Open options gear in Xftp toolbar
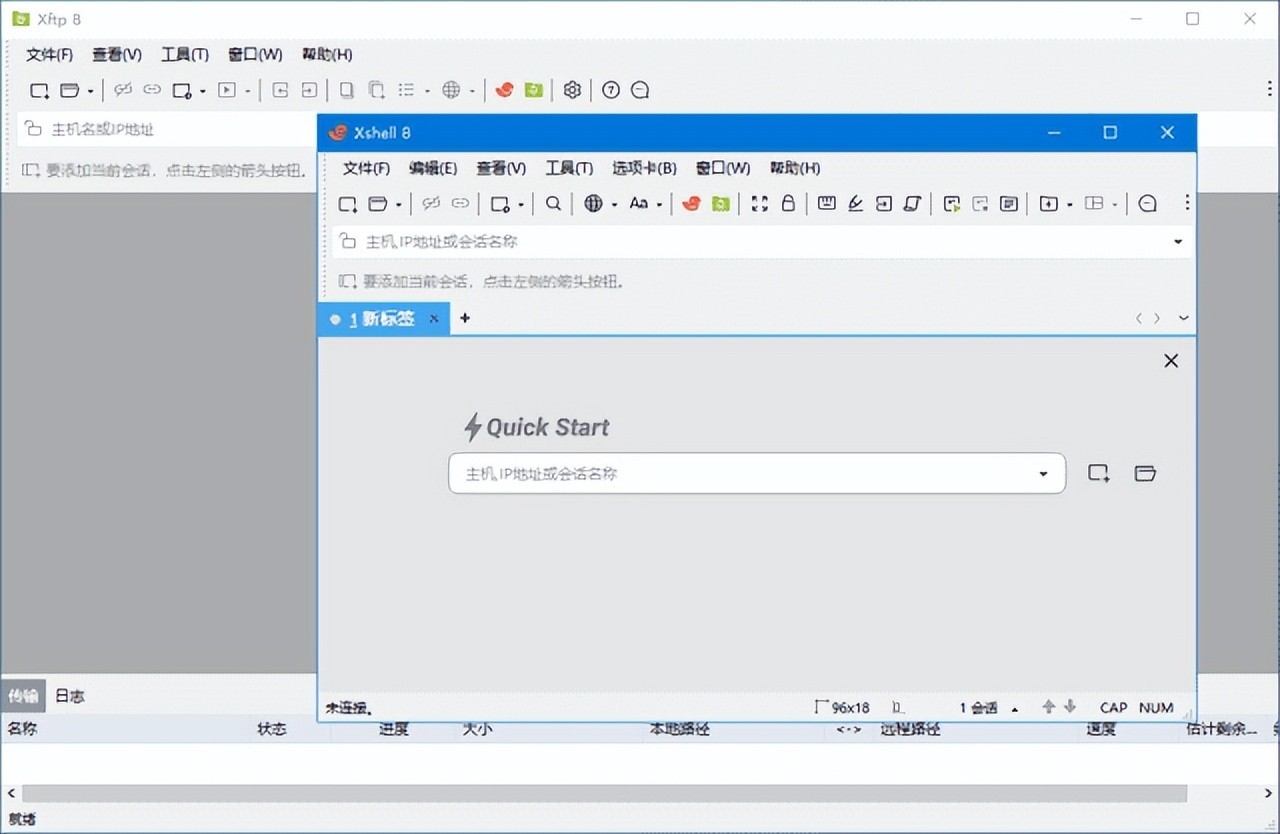The image size is (1280, 834). (x=572, y=90)
